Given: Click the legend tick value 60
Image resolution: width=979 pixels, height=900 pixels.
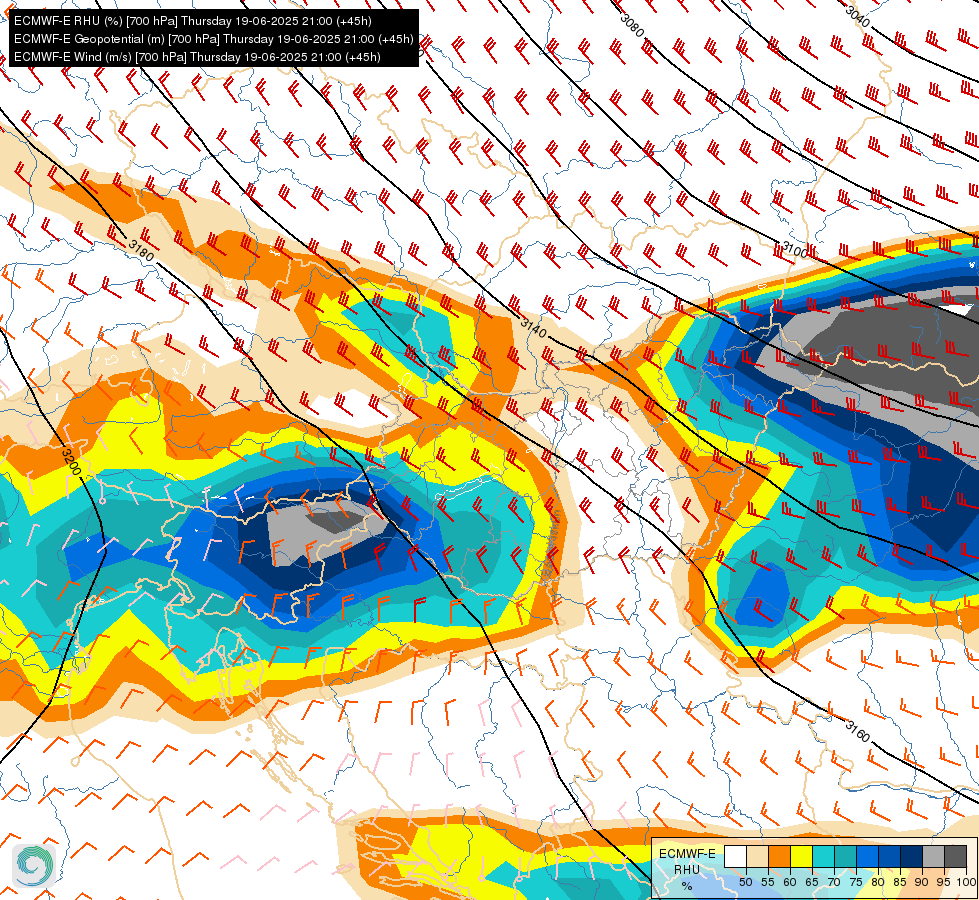Looking at the screenshot, I should pyautogui.click(x=790, y=882).
